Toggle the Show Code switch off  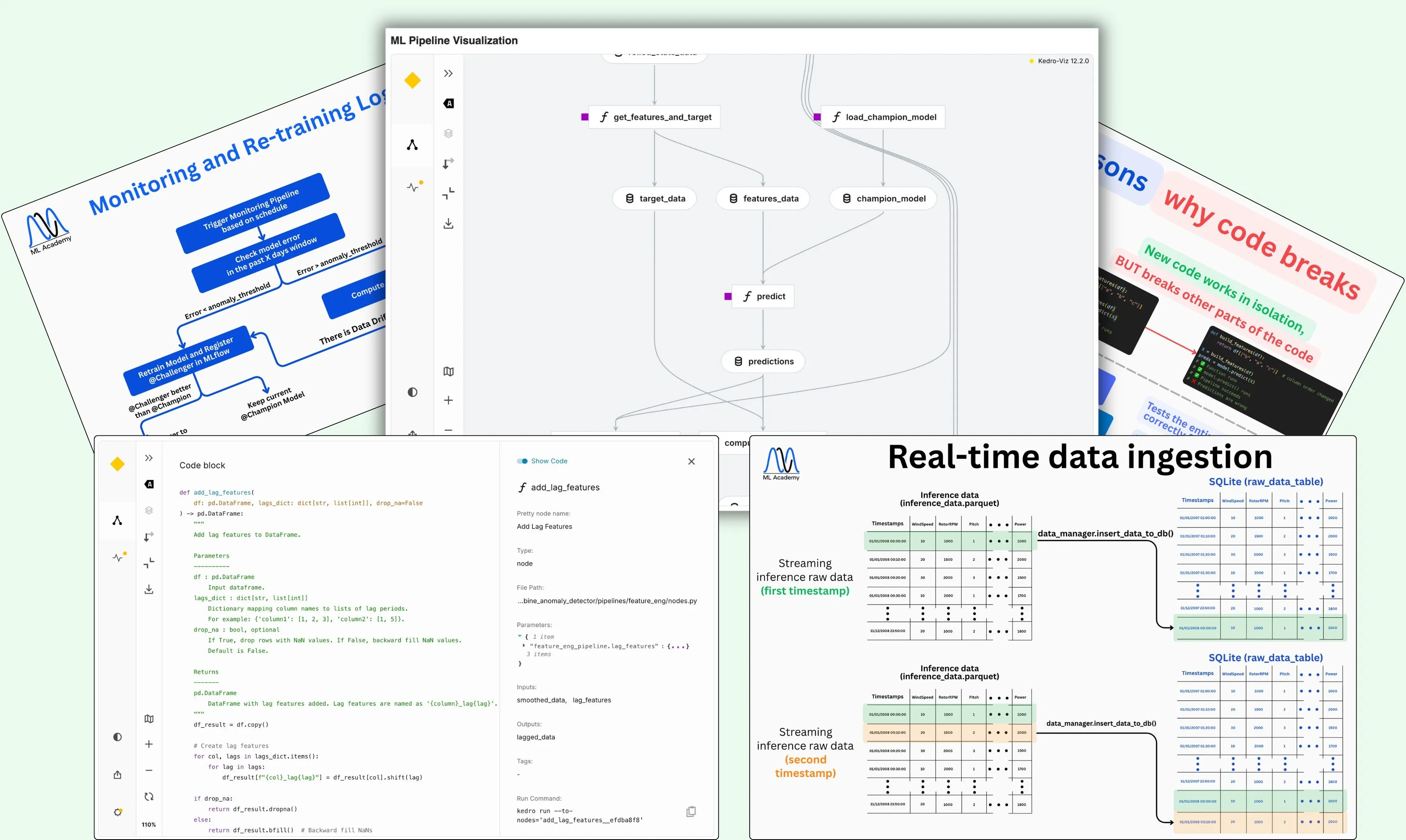pyautogui.click(x=523, y=461)
